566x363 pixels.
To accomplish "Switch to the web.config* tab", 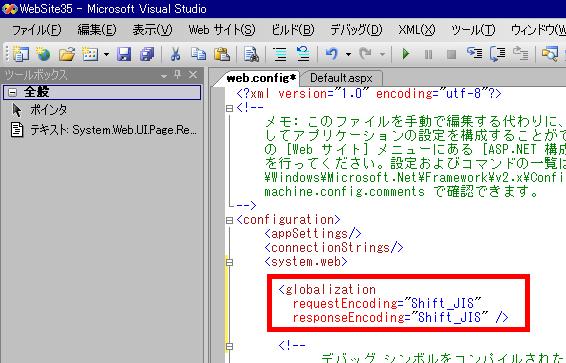I will click(x=261, y=78).
